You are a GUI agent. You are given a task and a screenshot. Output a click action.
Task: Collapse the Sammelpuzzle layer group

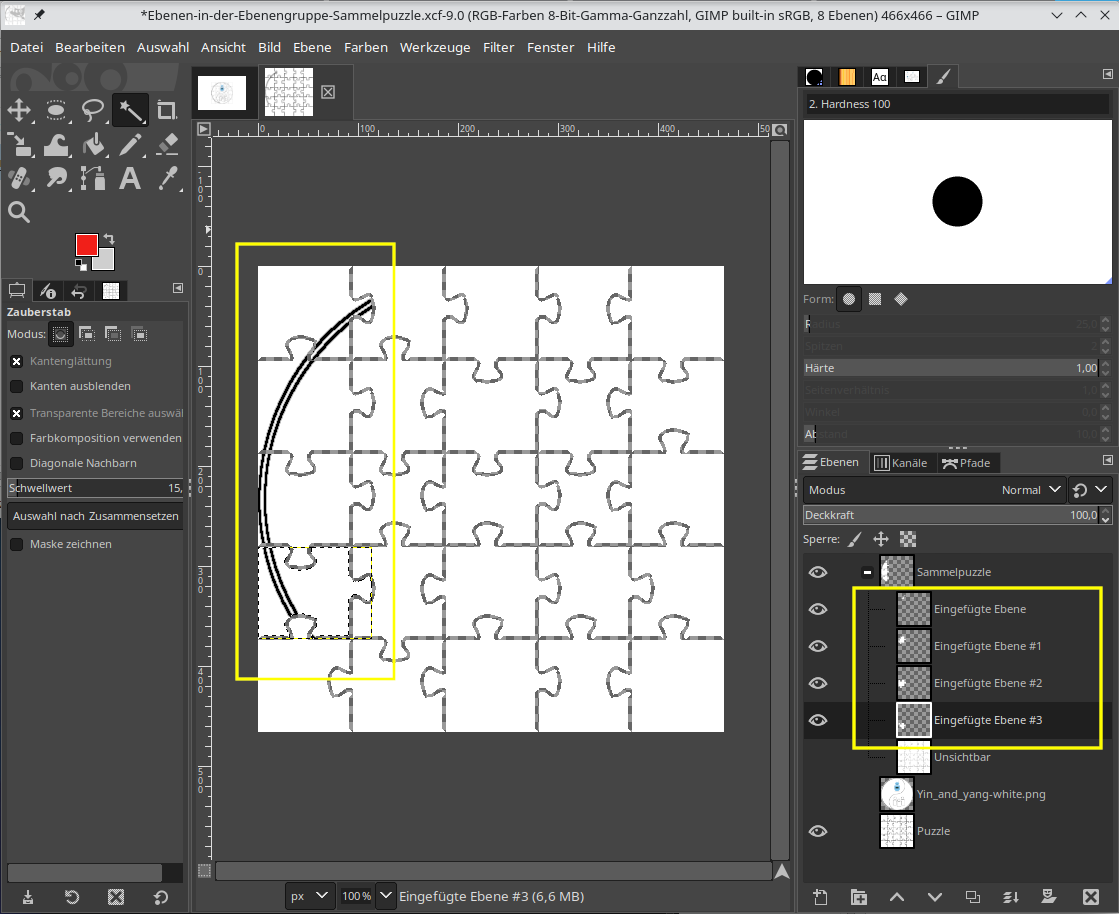click(x=867, y=572)
